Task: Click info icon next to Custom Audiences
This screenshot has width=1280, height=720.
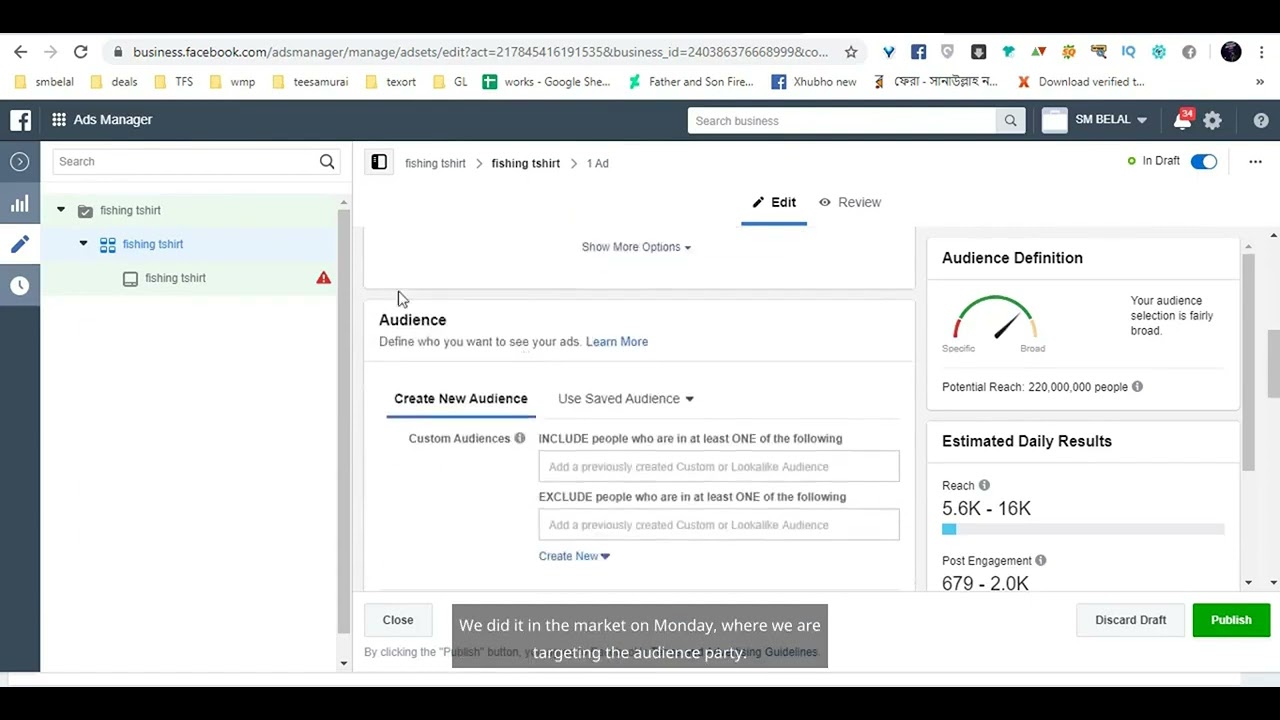Action: coord(519,438)
